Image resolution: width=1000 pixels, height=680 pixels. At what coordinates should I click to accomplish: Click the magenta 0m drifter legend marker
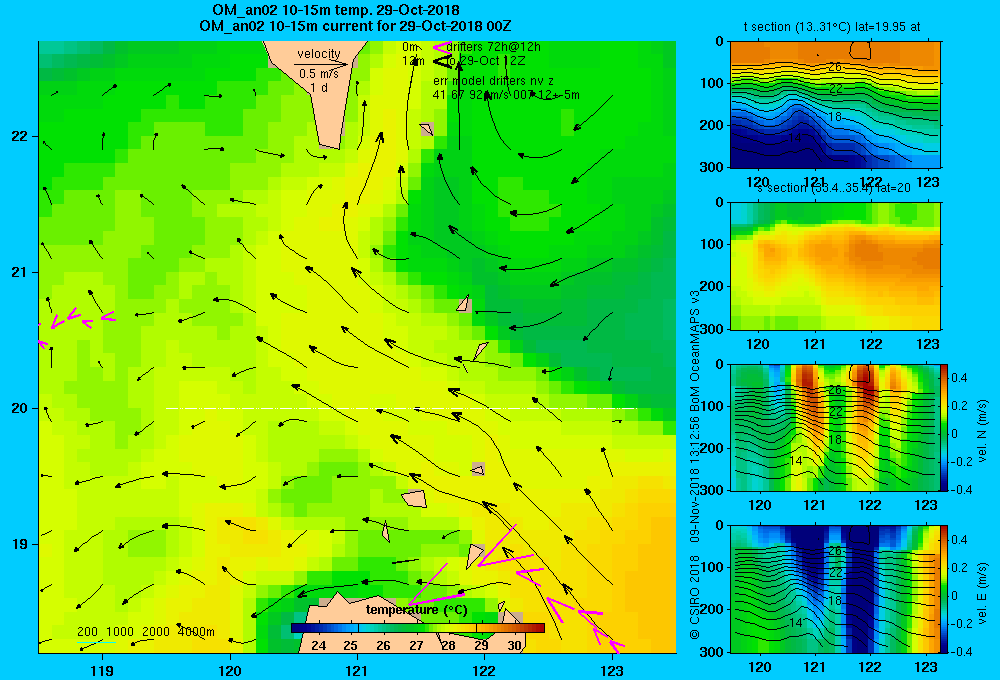(442, 47)
